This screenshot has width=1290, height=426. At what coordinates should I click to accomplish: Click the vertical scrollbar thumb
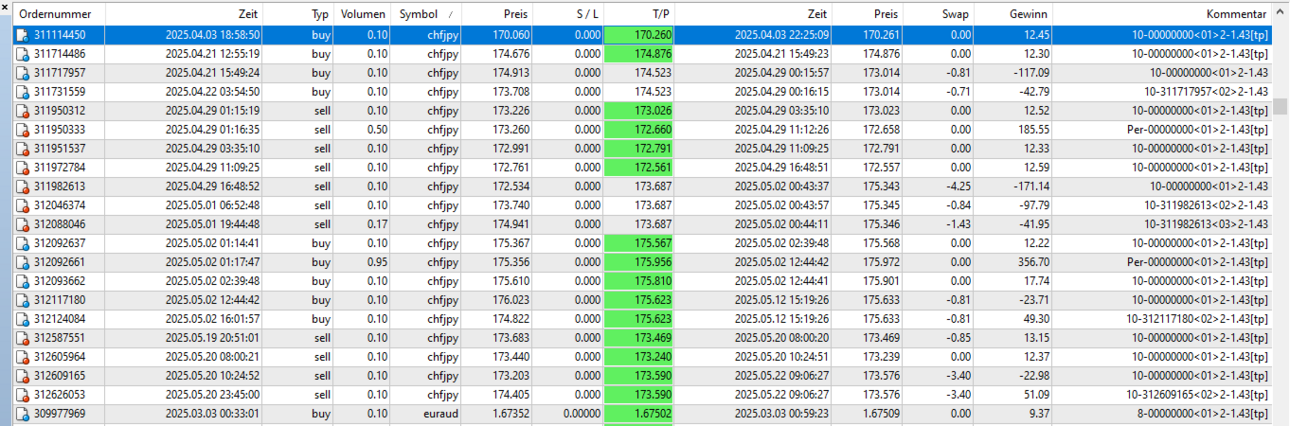1281,108
